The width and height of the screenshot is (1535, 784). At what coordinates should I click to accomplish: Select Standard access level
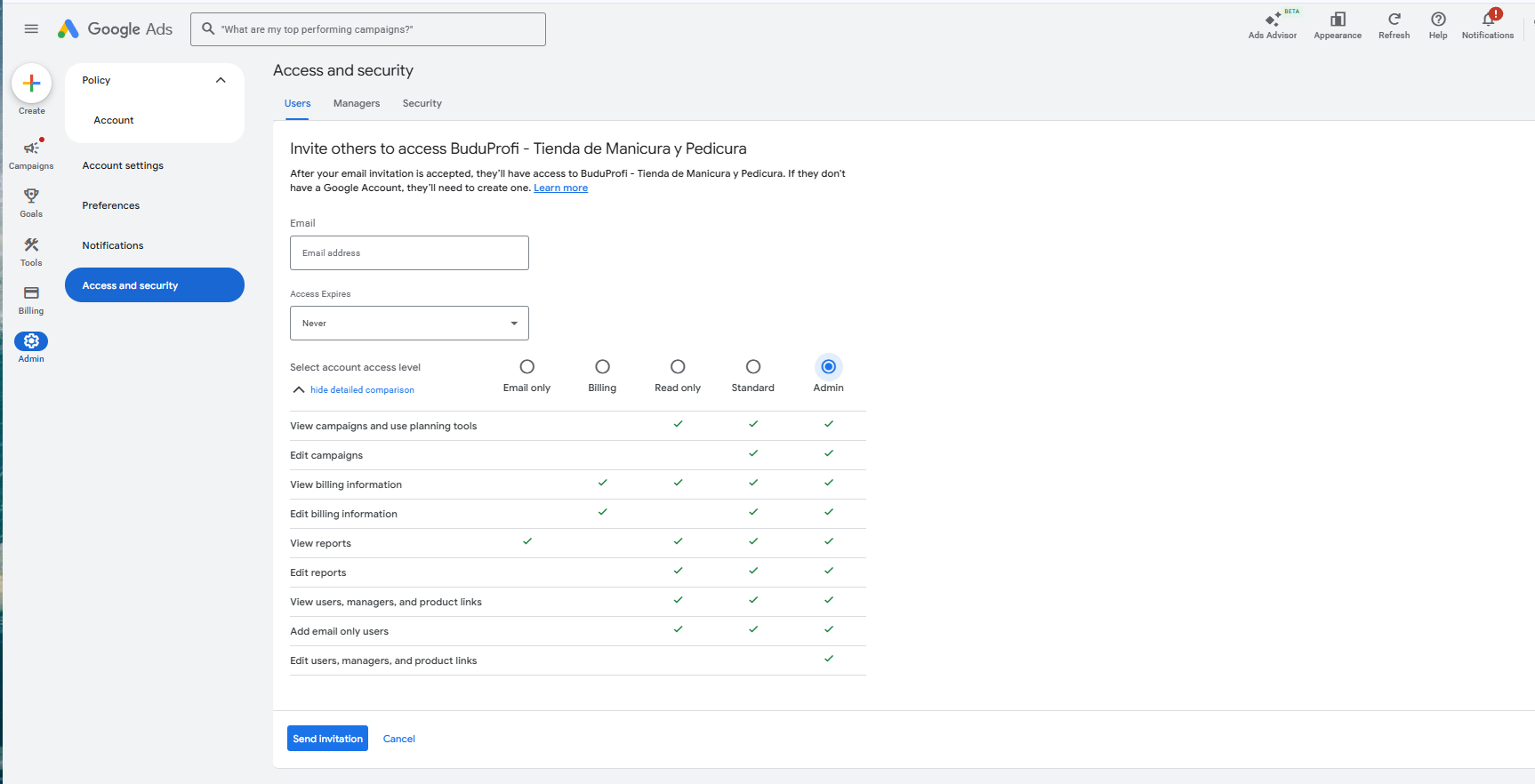pyautogui.click(x=753, y=366)
